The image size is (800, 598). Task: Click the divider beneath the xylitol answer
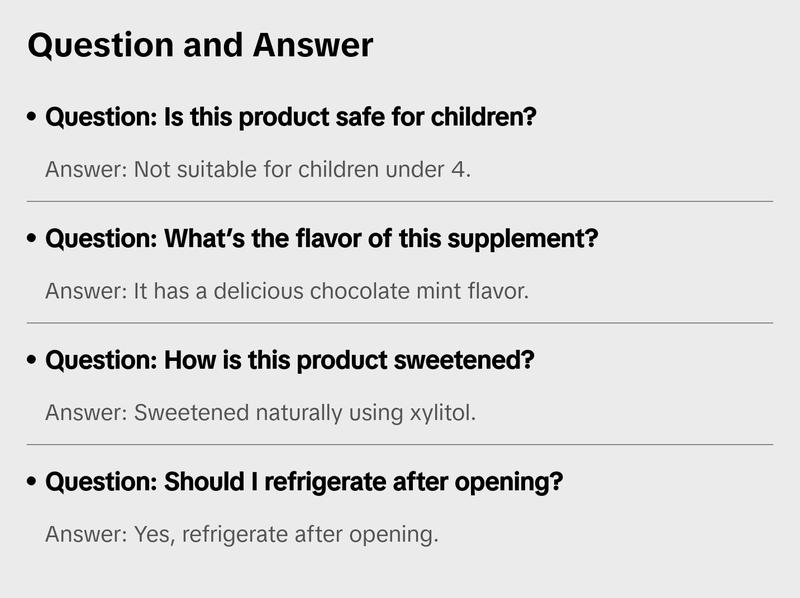coord(400,444)
